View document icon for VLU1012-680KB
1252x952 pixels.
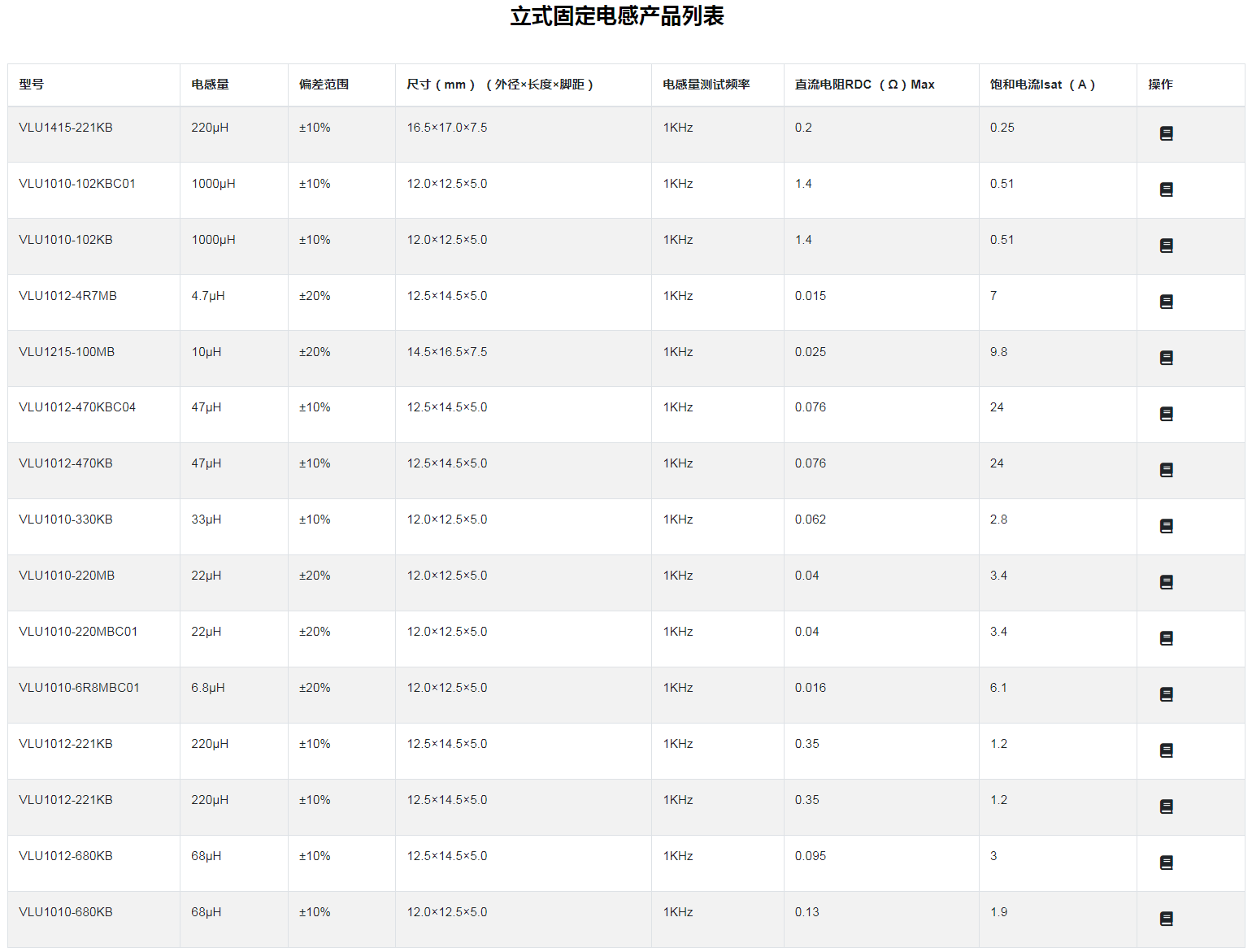1166,863
